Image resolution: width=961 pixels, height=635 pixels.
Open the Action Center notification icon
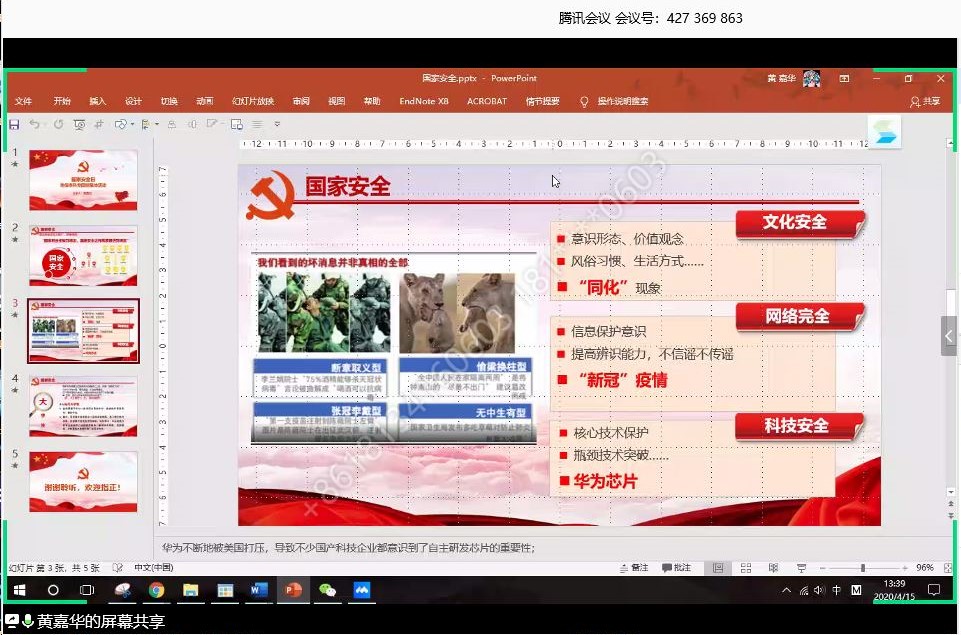934,590
